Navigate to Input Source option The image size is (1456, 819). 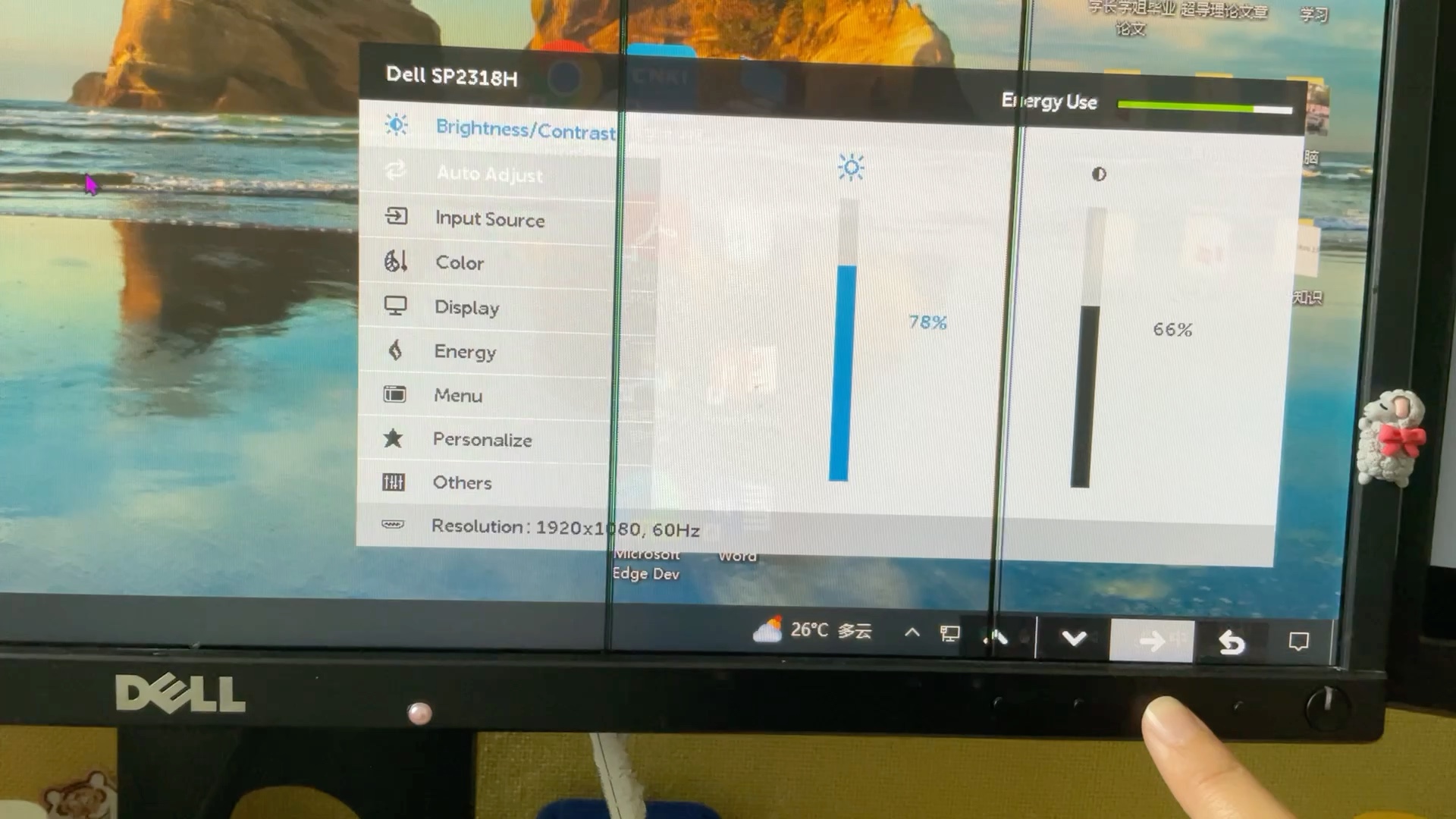tap(489, 218)
